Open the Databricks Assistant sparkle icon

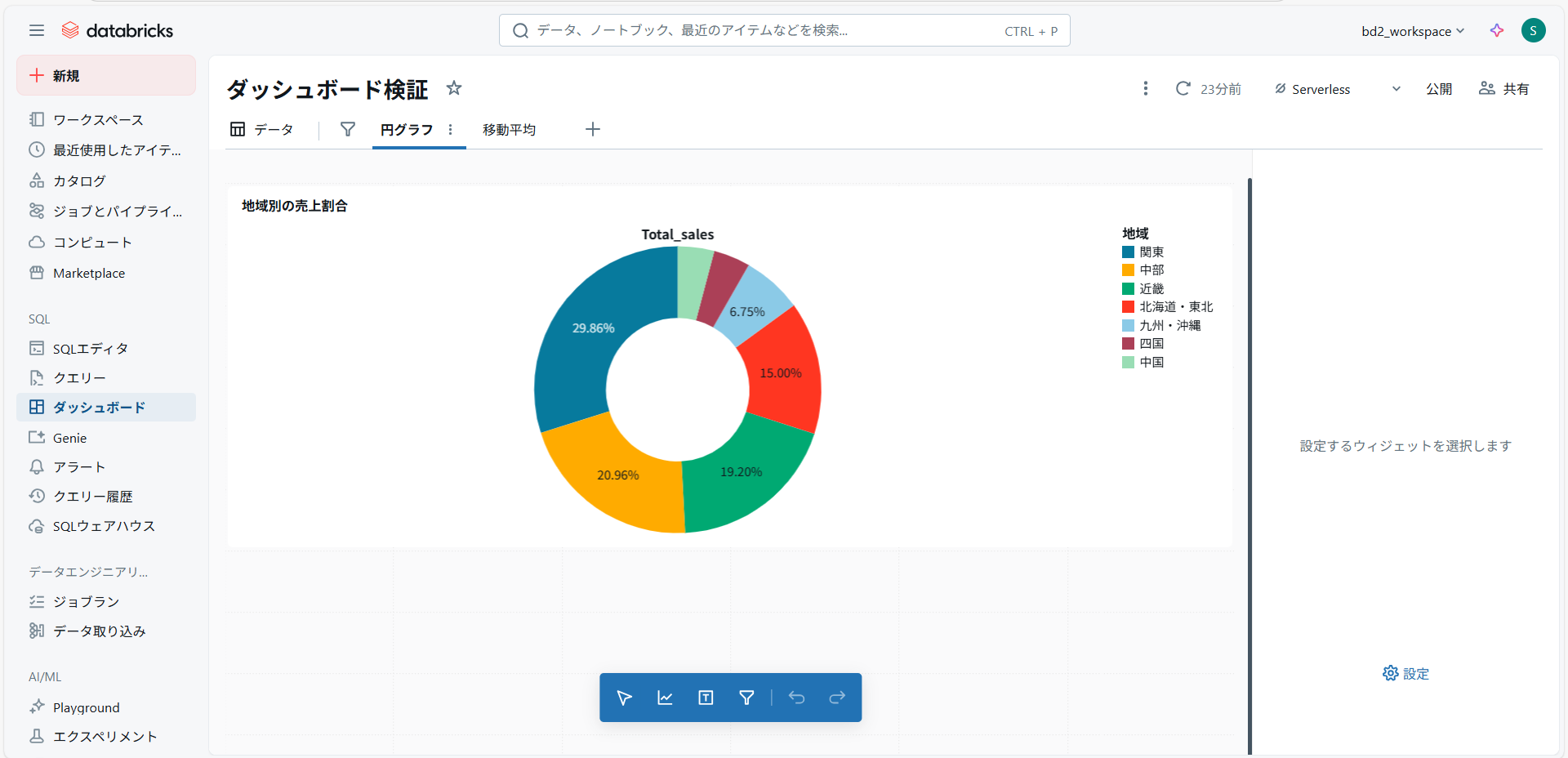[1496, 31]
